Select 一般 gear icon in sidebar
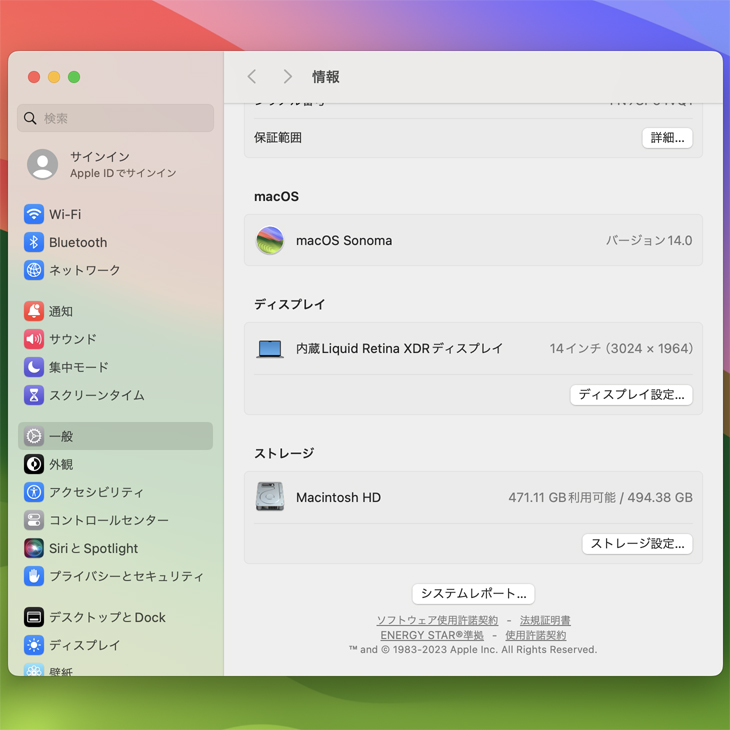Screen dimensions: 730x730 click(34, 436)
